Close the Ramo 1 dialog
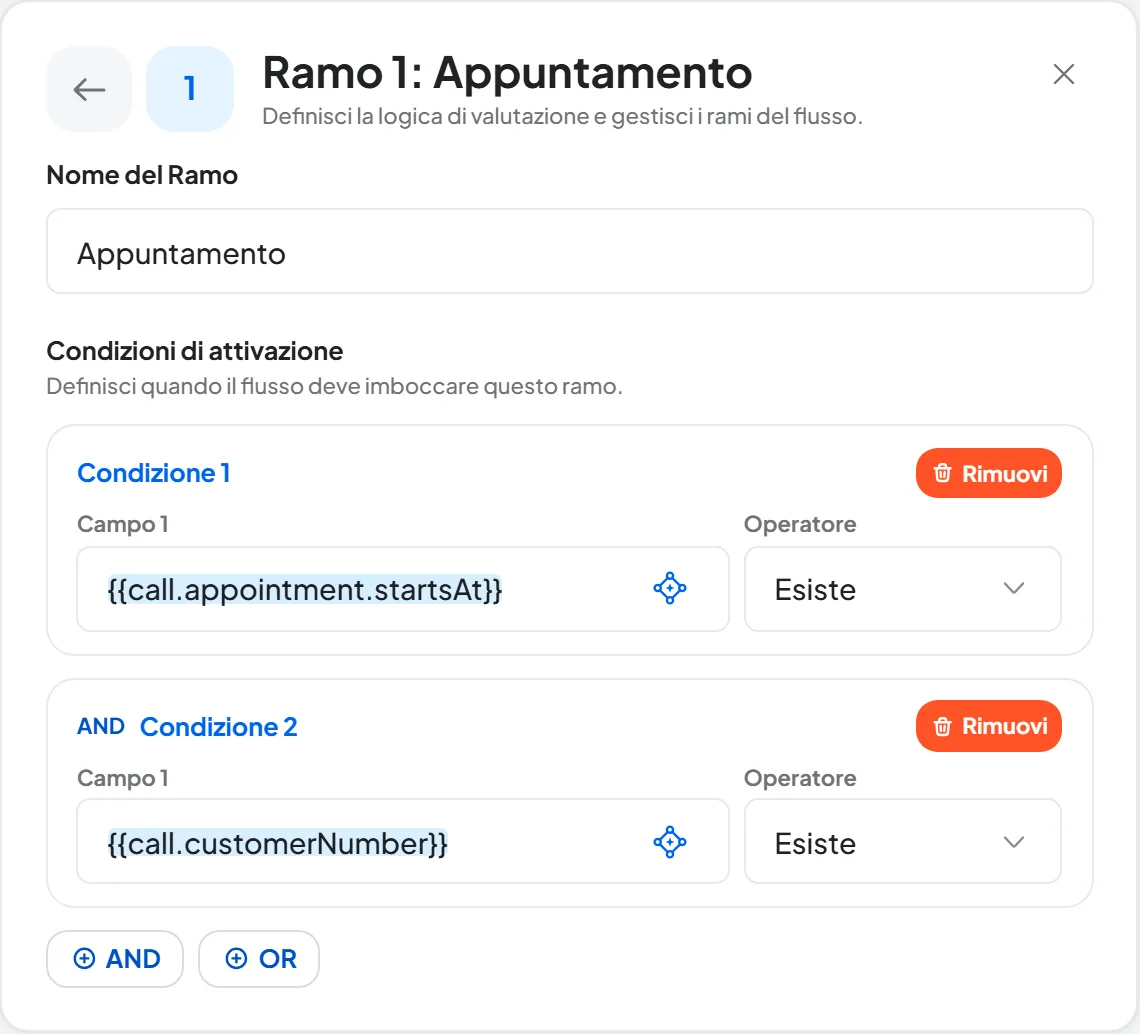Screen dimensions: 1140x1034 pos(1063,74)
